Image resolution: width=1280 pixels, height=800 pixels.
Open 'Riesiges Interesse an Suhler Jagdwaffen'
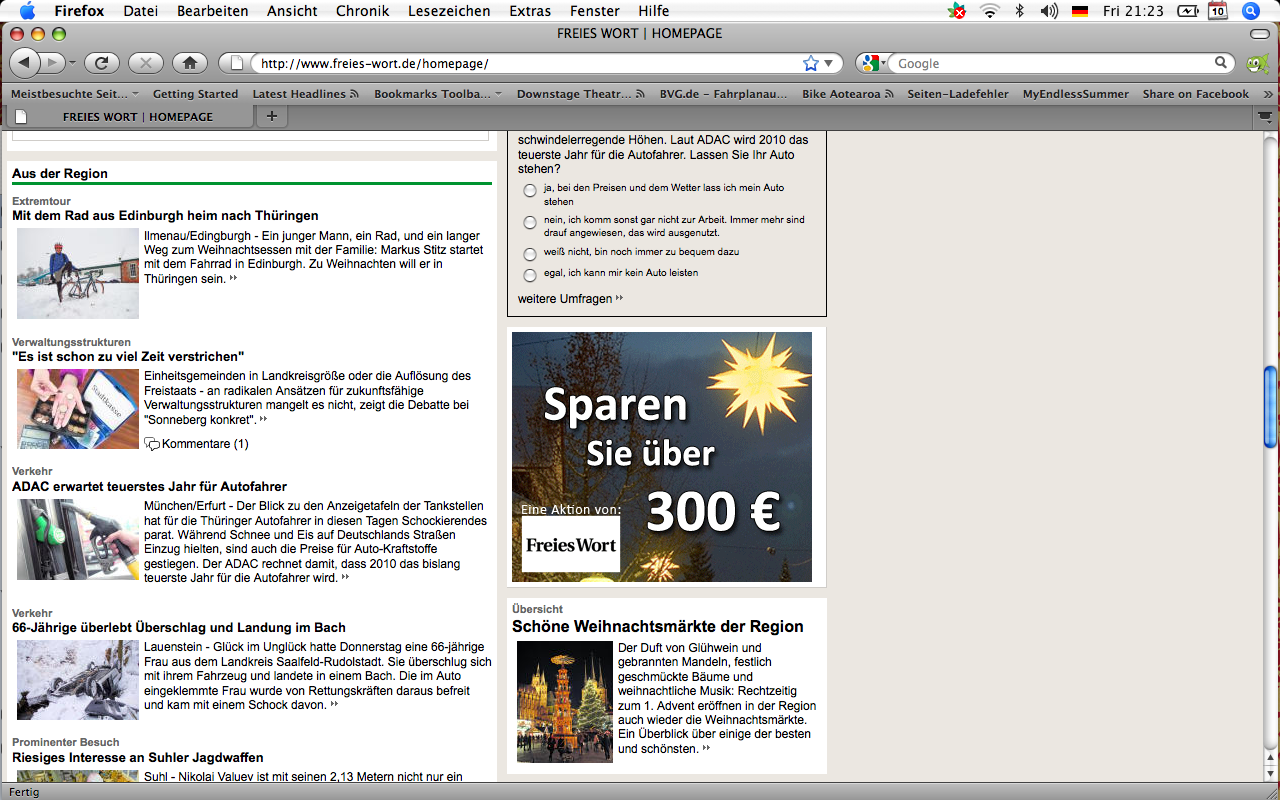pyautogui.click(x=138, y=757)
